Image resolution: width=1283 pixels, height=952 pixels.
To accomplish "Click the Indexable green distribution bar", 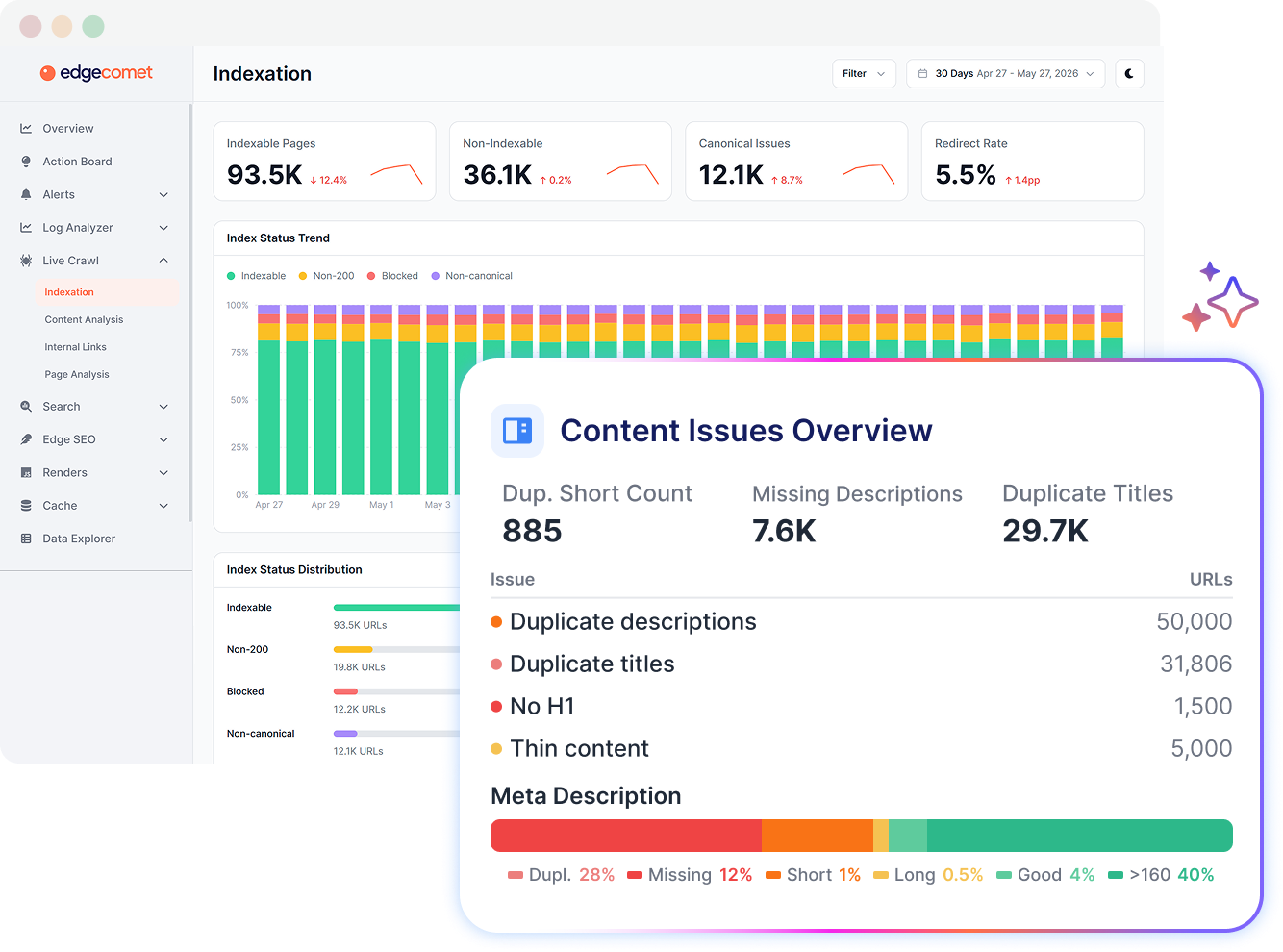I will point(396,608).
